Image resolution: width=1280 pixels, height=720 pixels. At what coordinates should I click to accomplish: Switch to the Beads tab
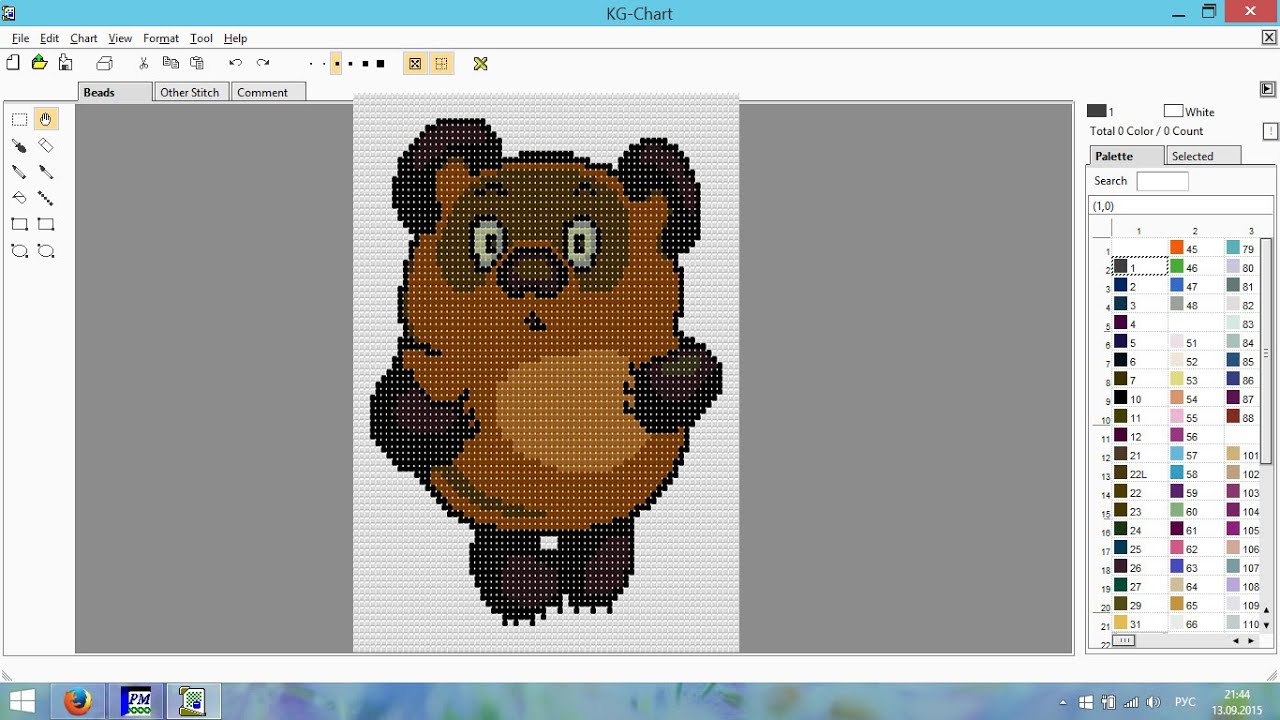click(x=115, y=92)
